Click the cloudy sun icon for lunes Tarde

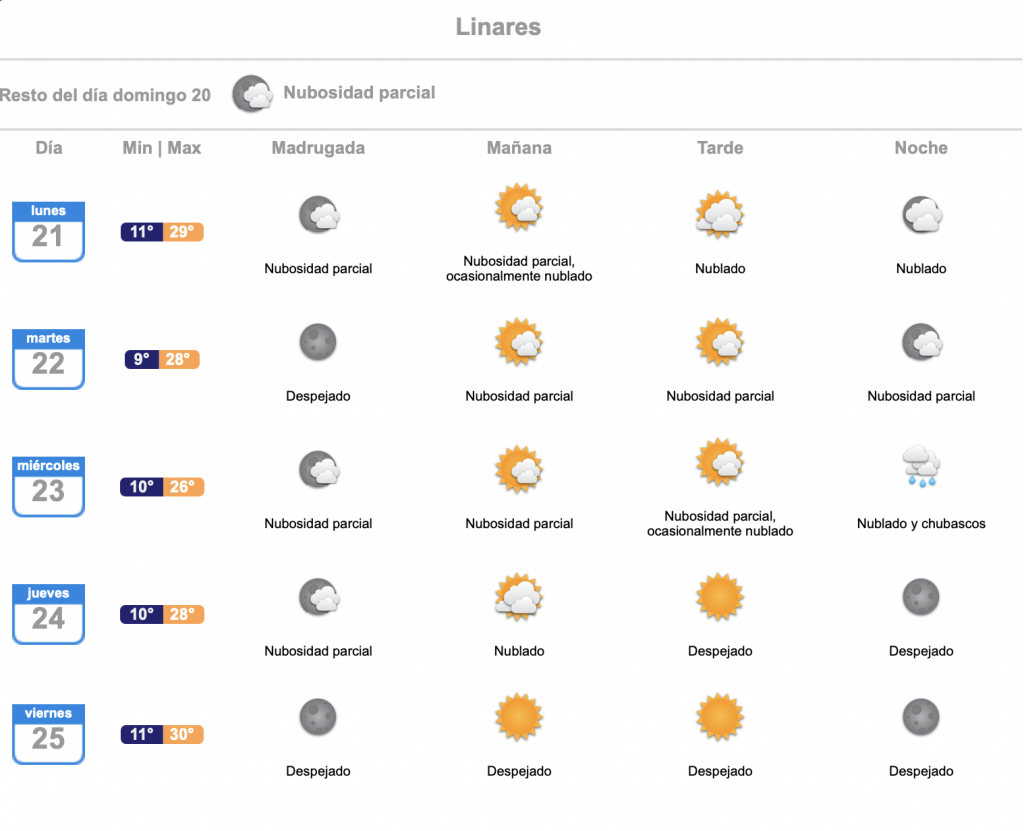tap(720, 214)
